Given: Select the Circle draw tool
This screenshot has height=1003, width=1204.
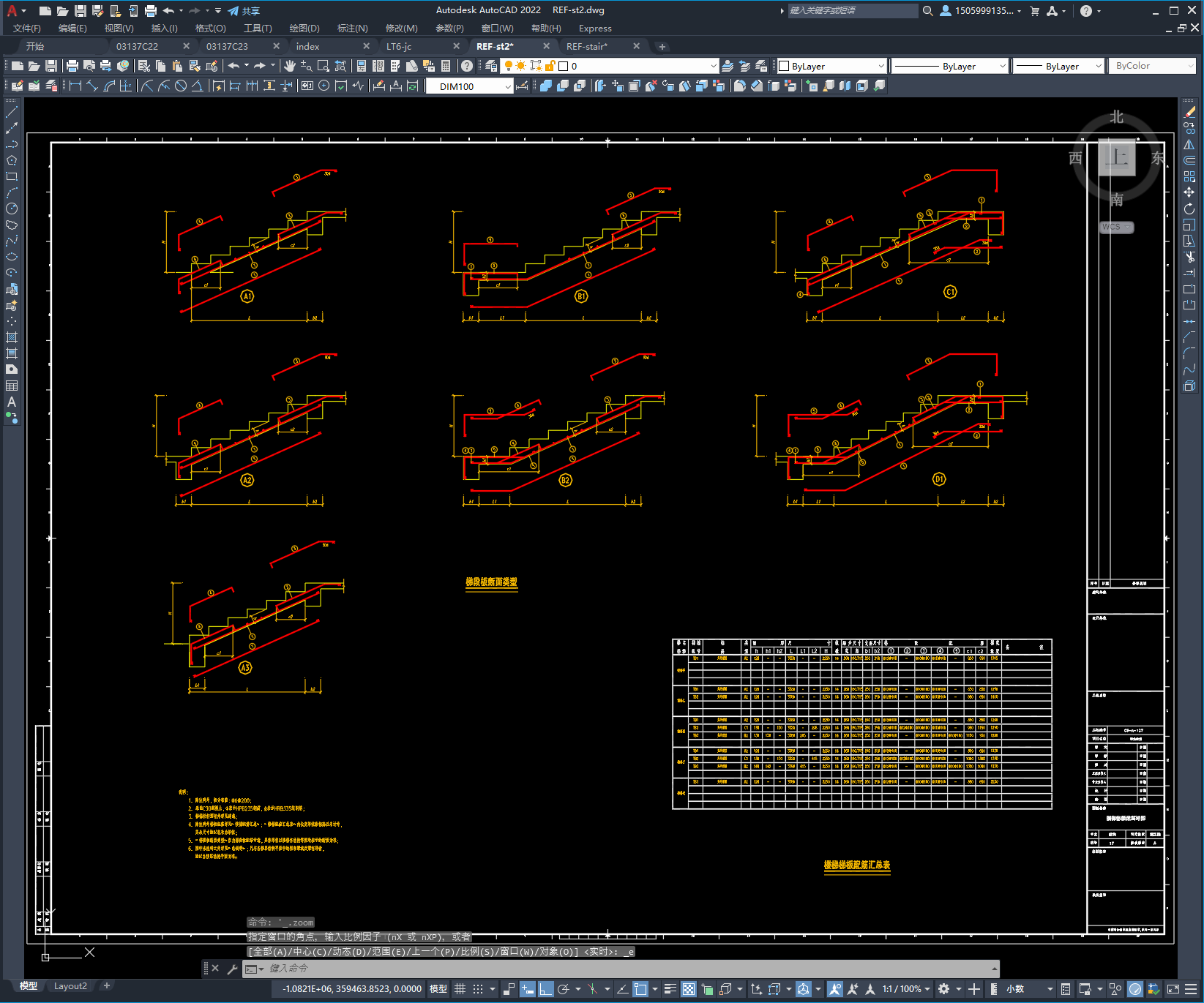Looking at the screenshot, I should coord(12,209).
